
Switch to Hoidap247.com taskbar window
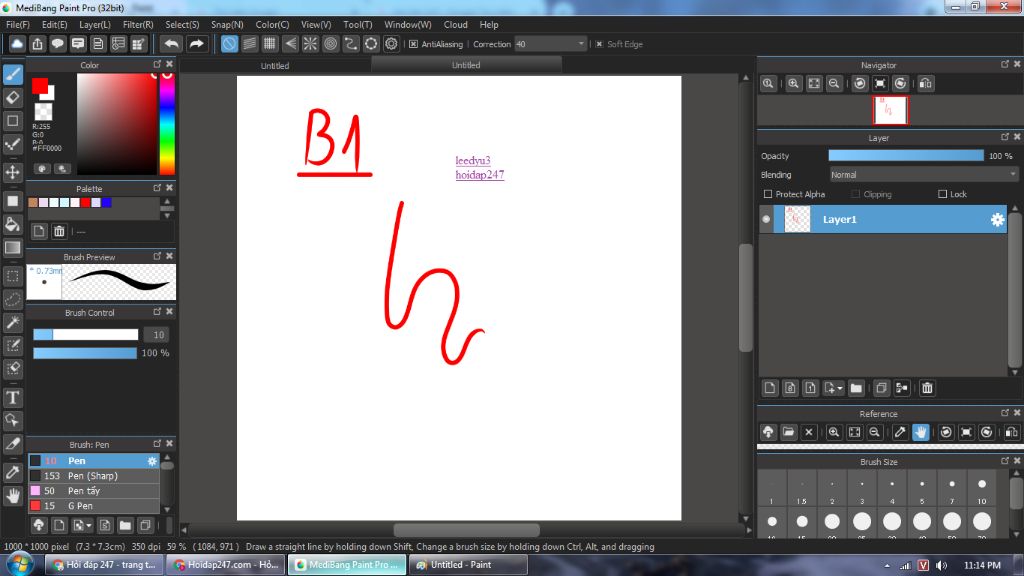coord(226,564)
